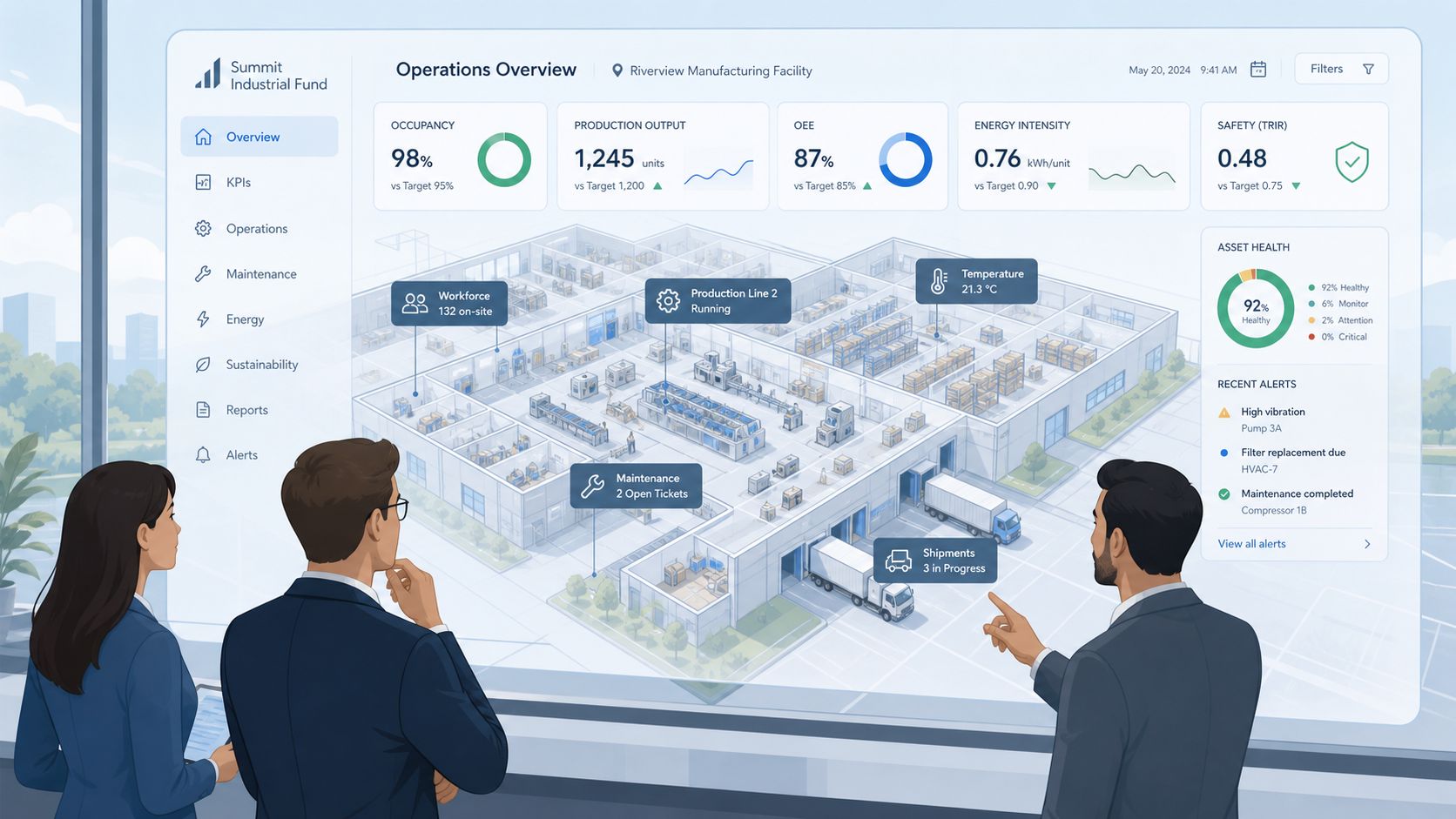Click the green check beside Maintenance completed
The image size is (1456, 819).
click(1224, 493)
